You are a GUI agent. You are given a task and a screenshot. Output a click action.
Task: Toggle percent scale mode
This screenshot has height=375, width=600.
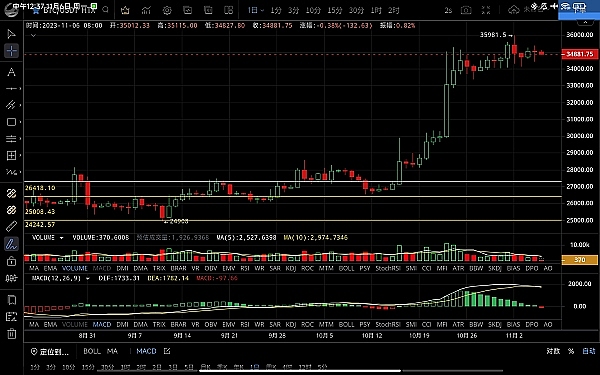pyautogui.click(x=571, y=351)
